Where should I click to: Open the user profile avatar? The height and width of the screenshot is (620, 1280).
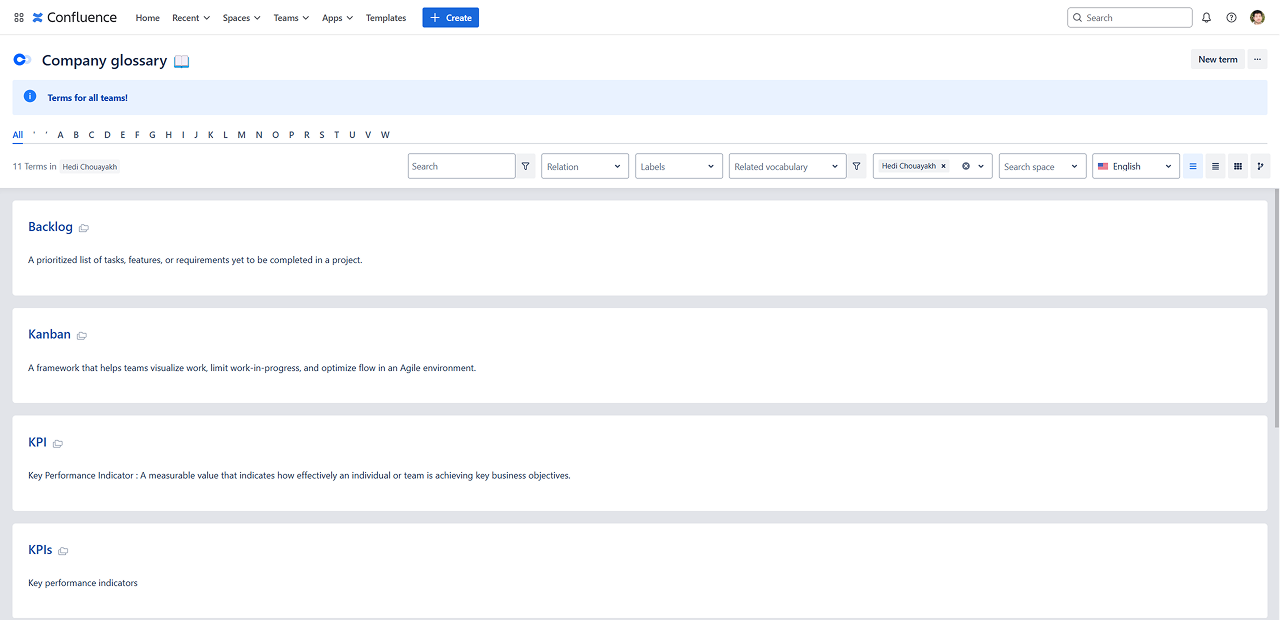1257,18
